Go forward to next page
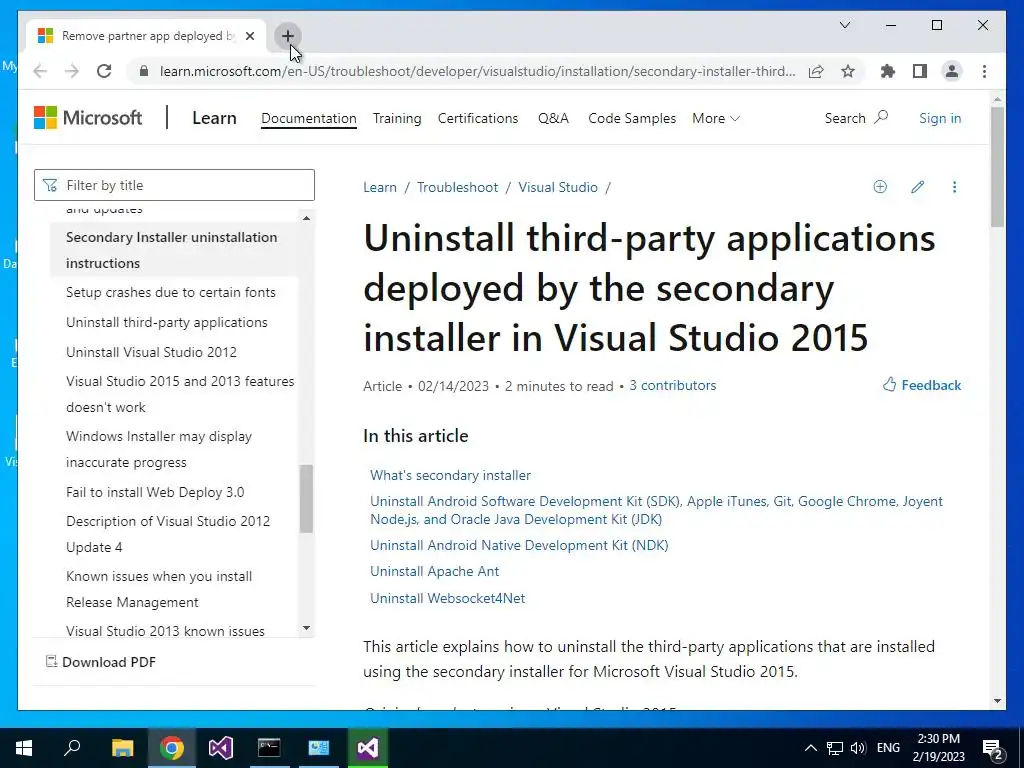1024x768 pixels. 72,71
